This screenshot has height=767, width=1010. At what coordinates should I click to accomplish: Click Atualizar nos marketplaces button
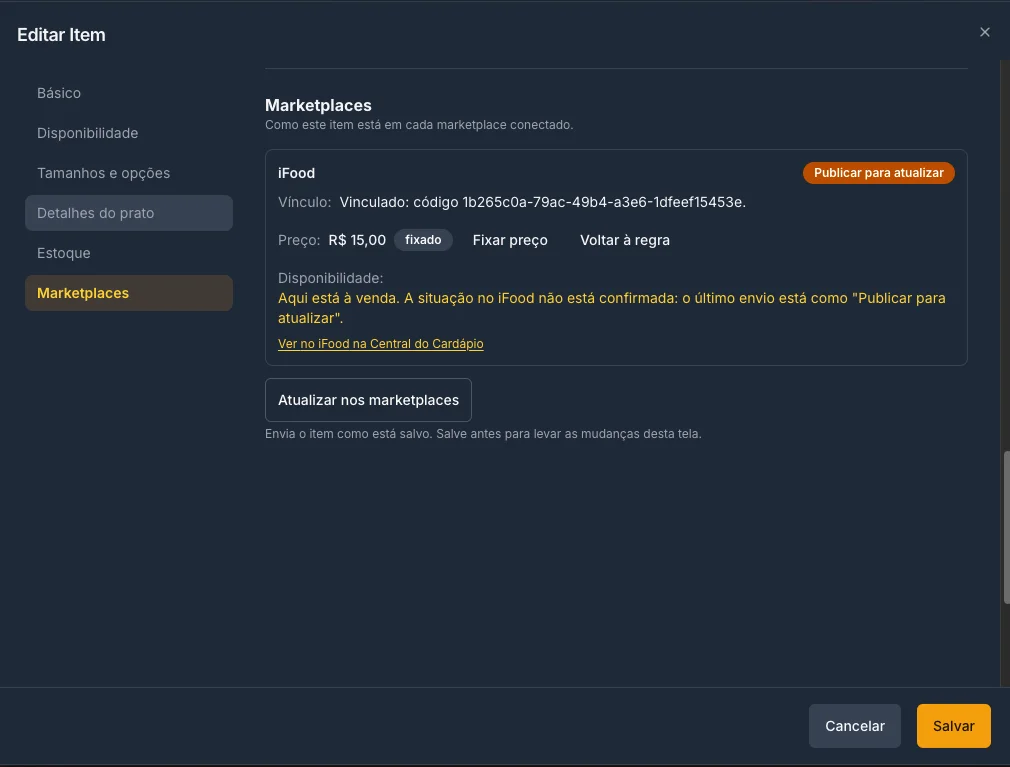368,400
